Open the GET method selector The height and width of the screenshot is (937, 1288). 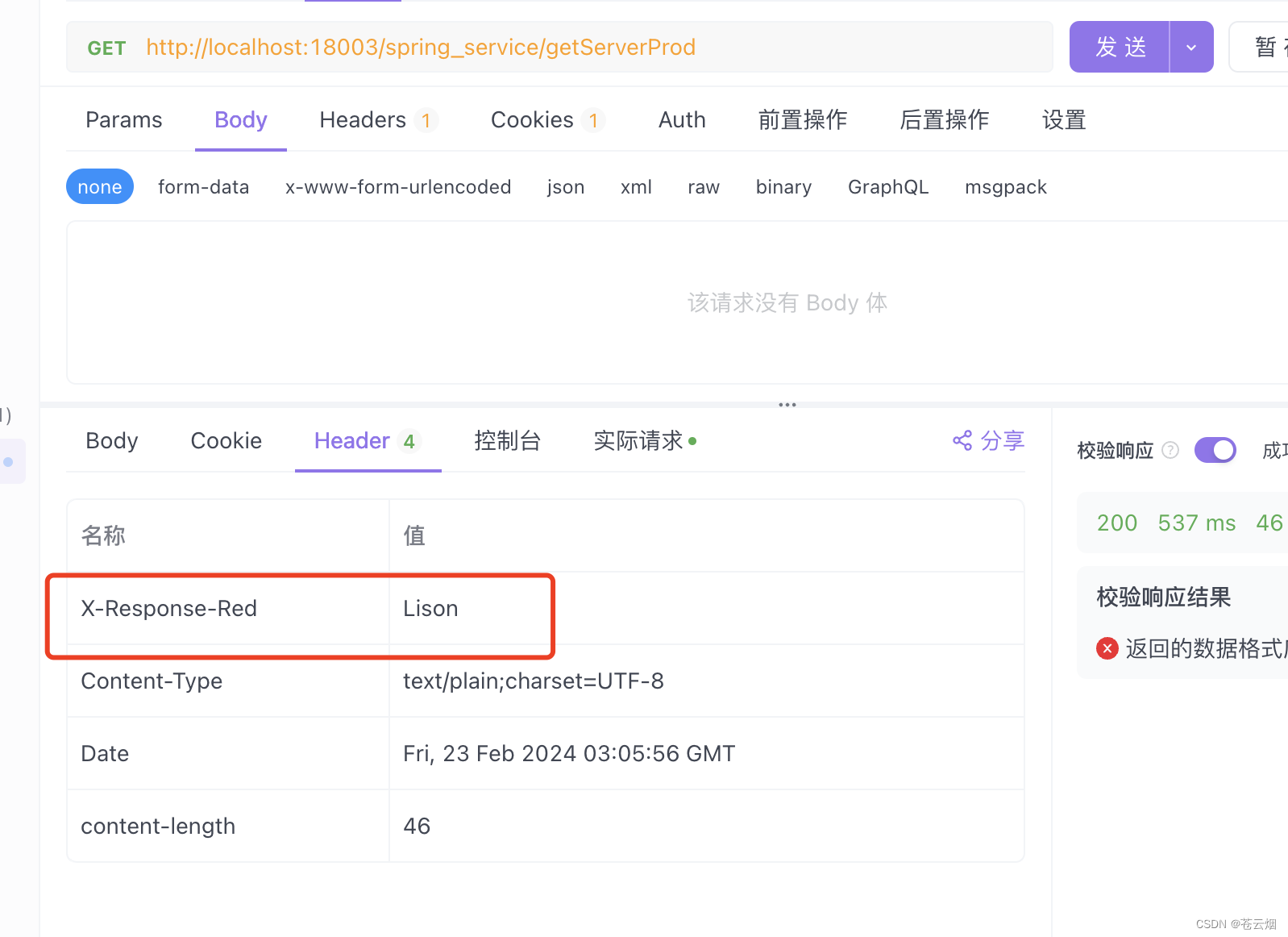[106, 48]
